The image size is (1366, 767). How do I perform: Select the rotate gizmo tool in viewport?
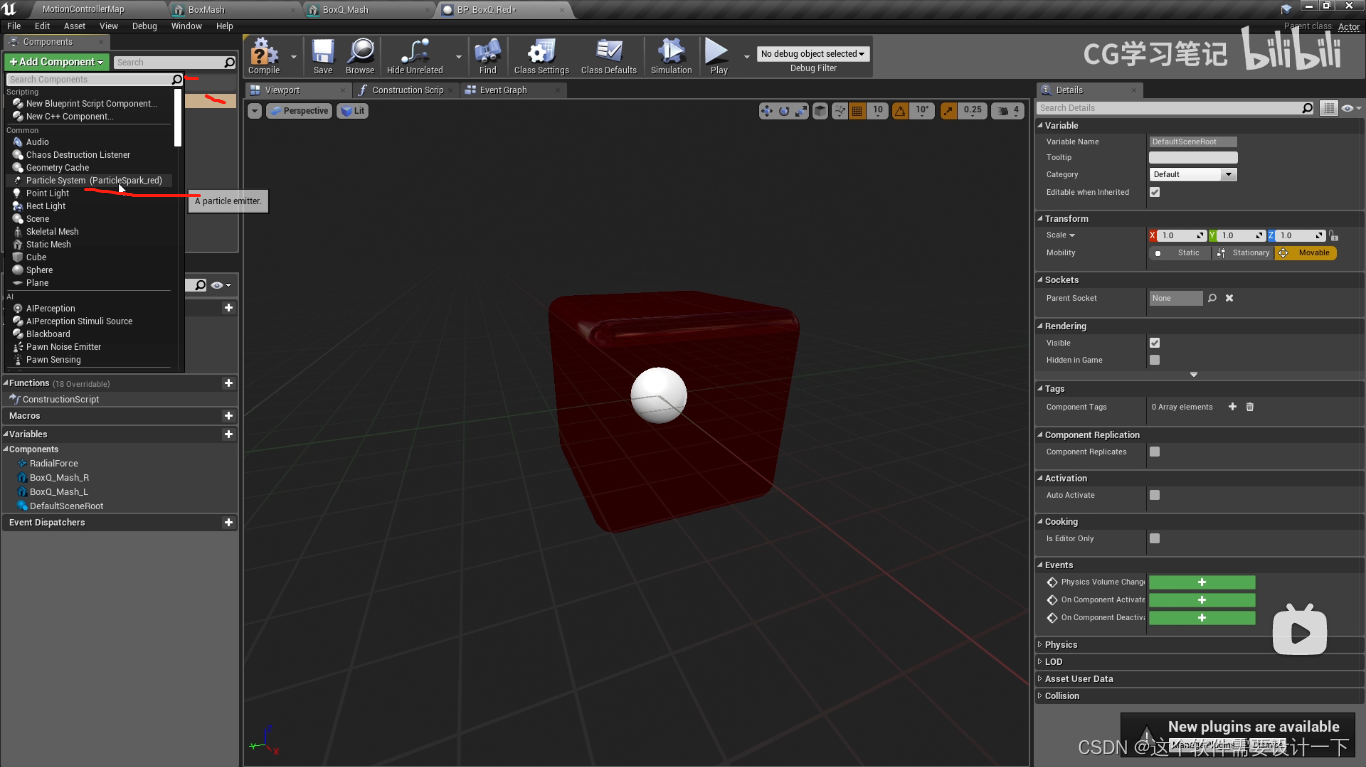pyautogui.click(x=784, y=111)
